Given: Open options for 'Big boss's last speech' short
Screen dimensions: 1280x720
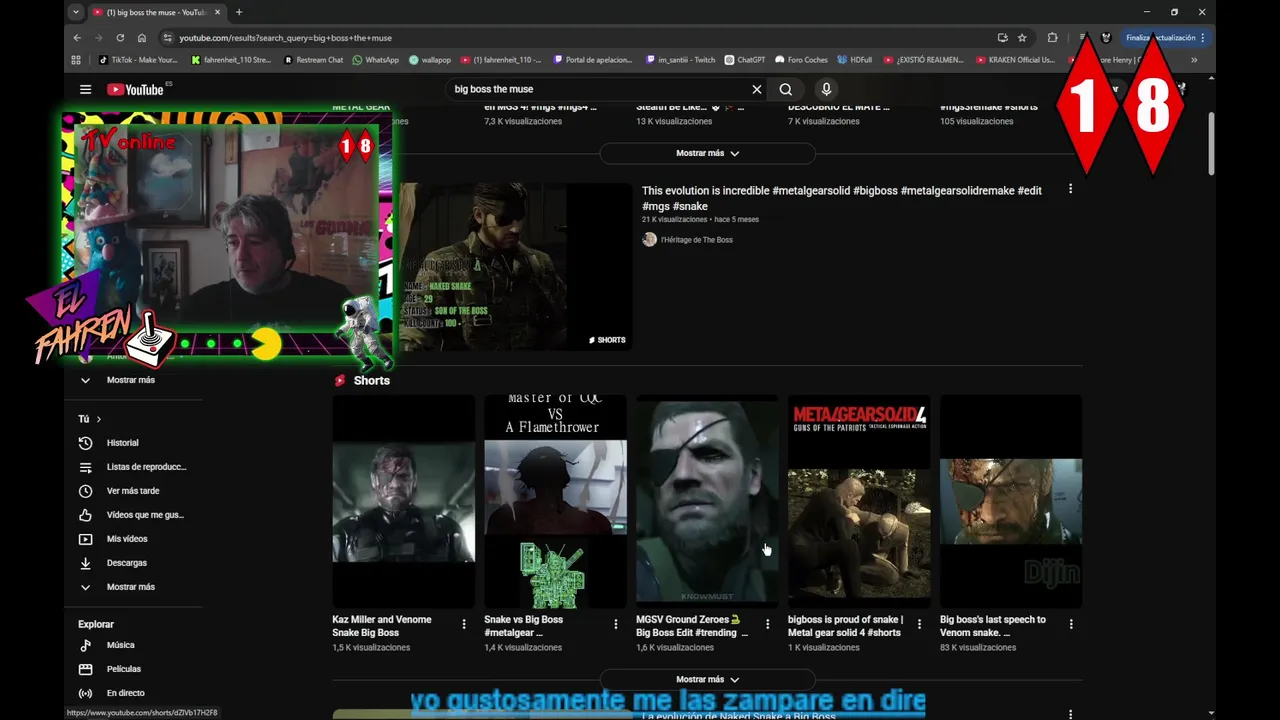Looking at the screenshot, I should click(1071, 624).
